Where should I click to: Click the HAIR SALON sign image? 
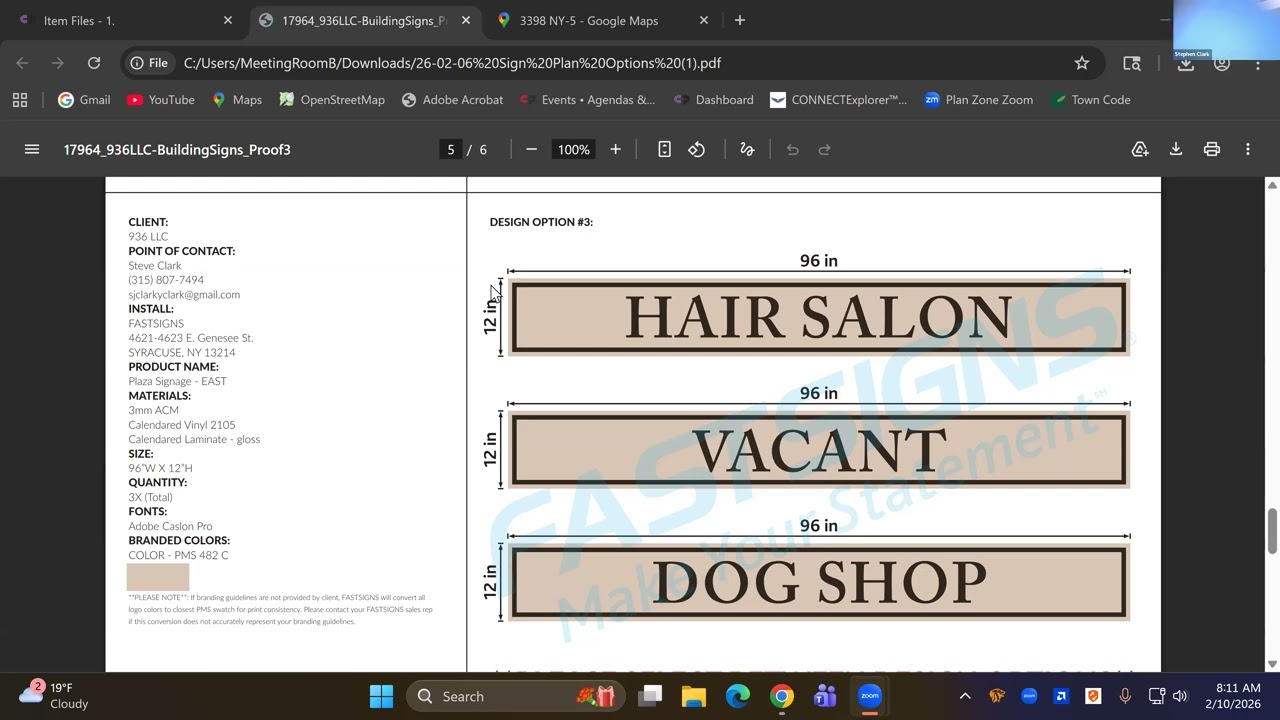[819, 318]
